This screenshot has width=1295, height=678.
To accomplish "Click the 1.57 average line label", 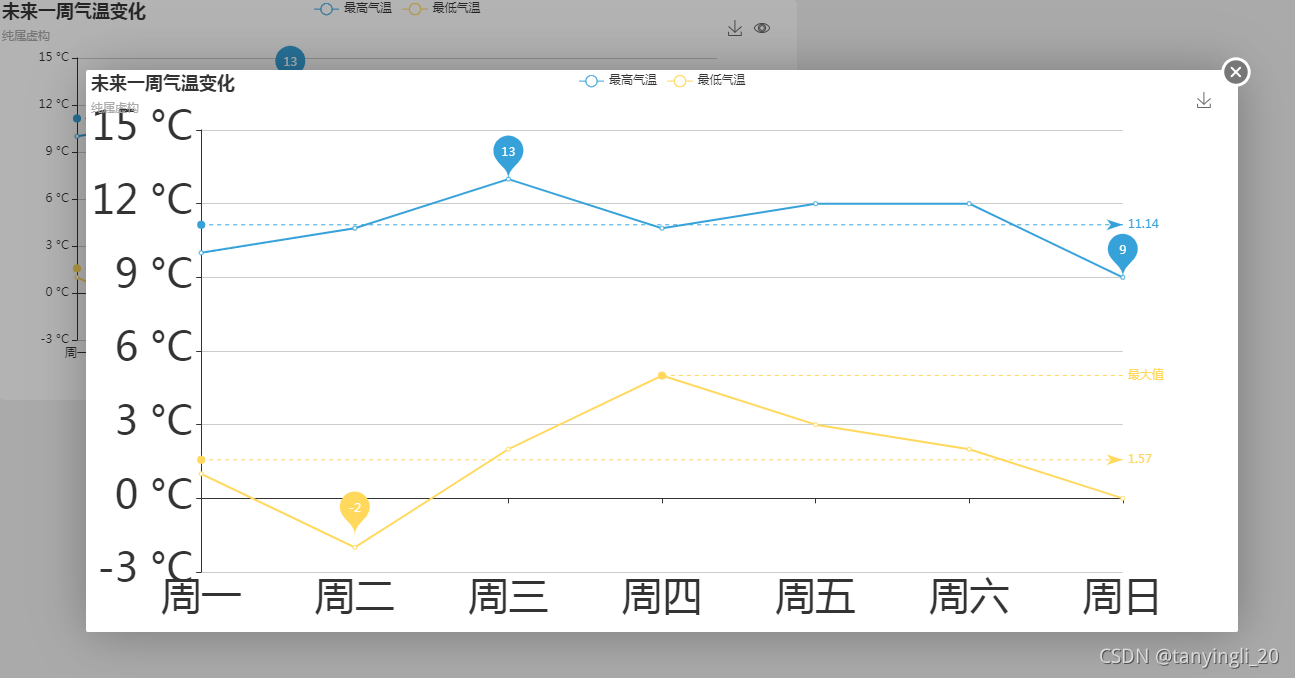I will coord(1140,458).
